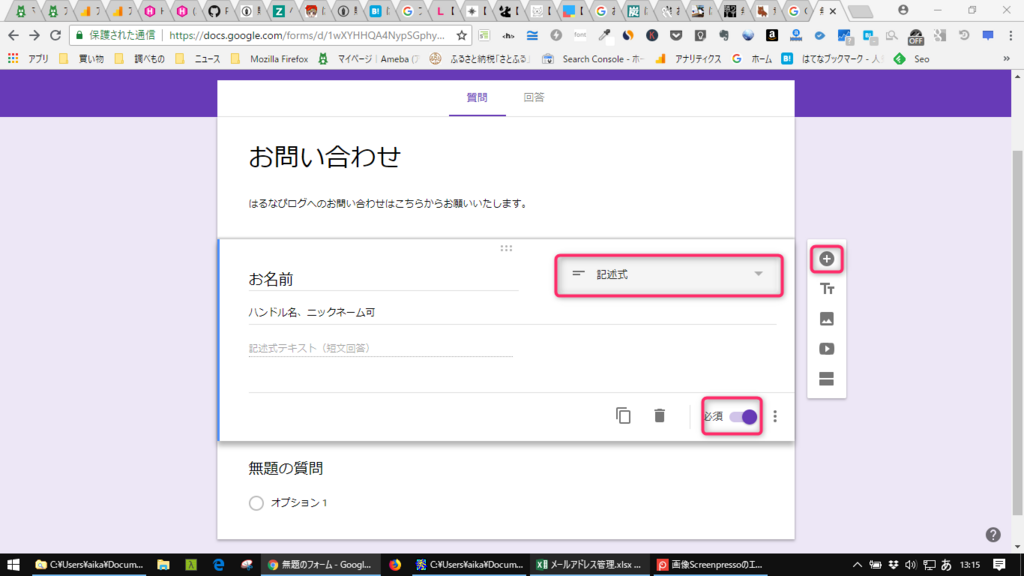Add a new question with plus icon
Image resolution: width=1024 pixels, height=576 pixels.
coord(826,259)
